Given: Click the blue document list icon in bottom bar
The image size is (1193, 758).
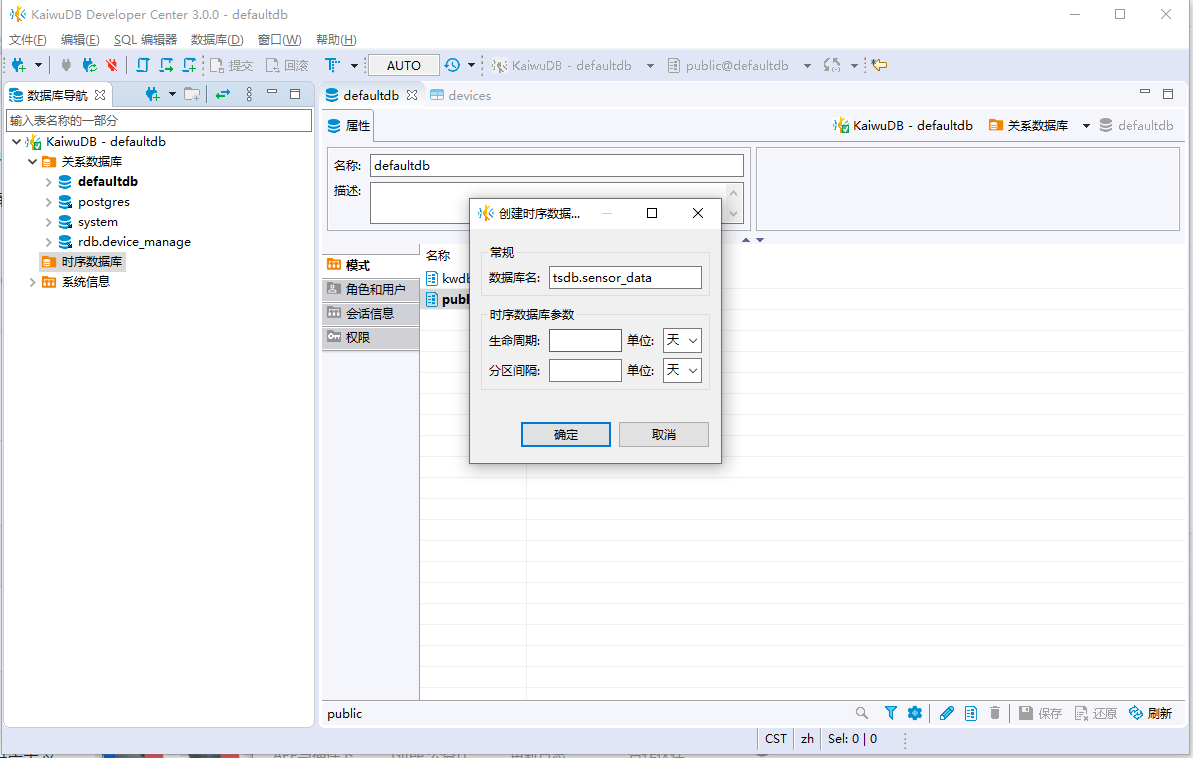Looking at the screenshot, I should click(971, 713).
